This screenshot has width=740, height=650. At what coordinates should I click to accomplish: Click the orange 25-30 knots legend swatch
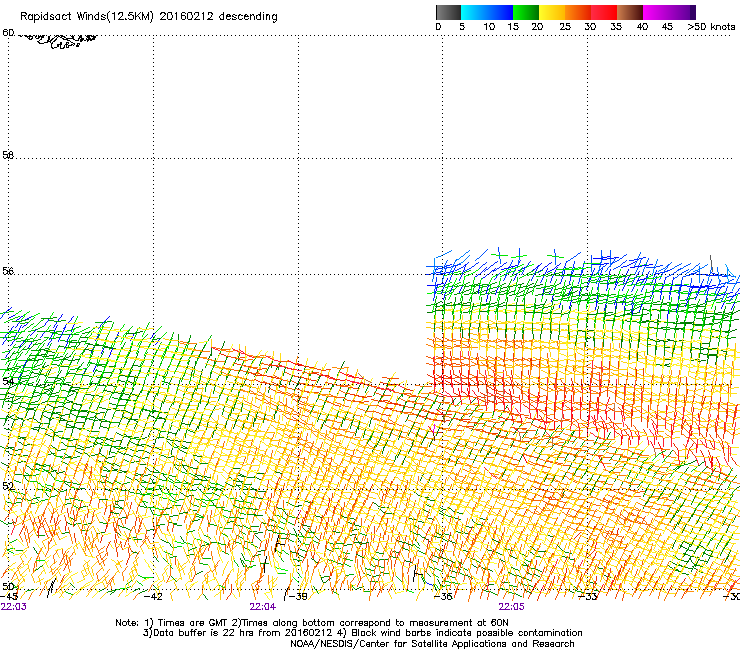578,12
